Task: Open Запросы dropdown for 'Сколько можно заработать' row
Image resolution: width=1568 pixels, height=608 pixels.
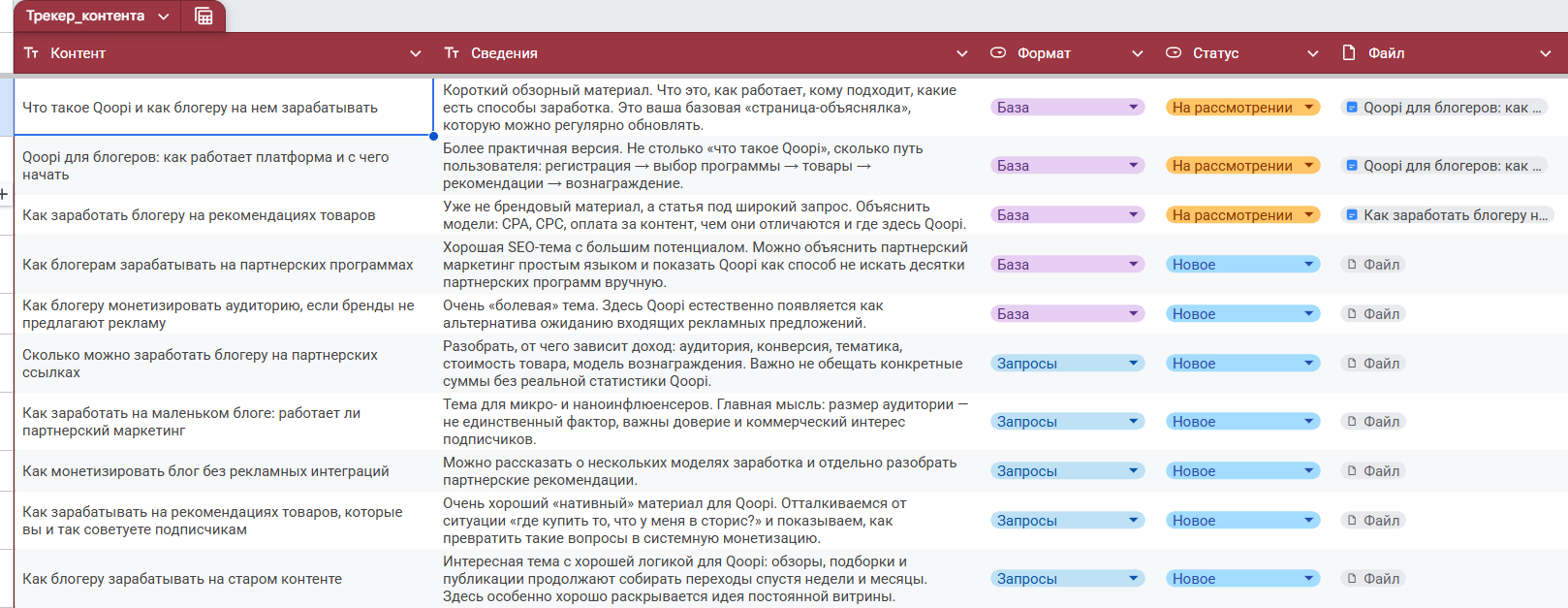Action: (1067, 364)
